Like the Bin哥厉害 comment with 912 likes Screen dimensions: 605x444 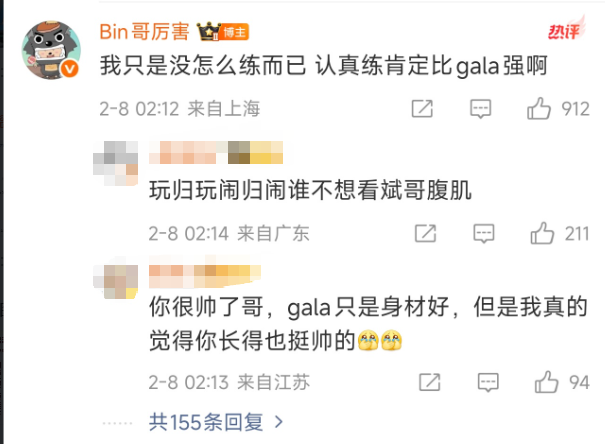[x=539, y=108]
